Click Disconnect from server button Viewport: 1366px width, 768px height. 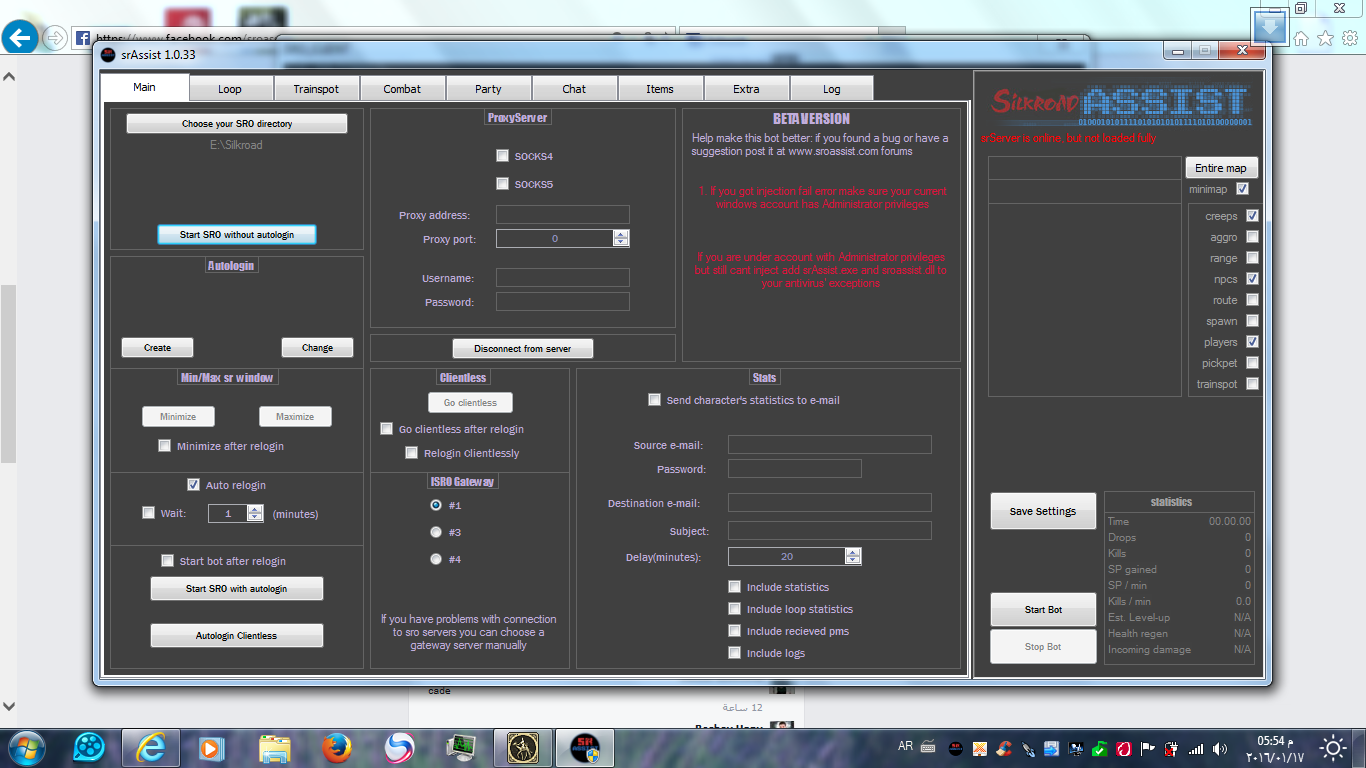click(x=523, y=348)
